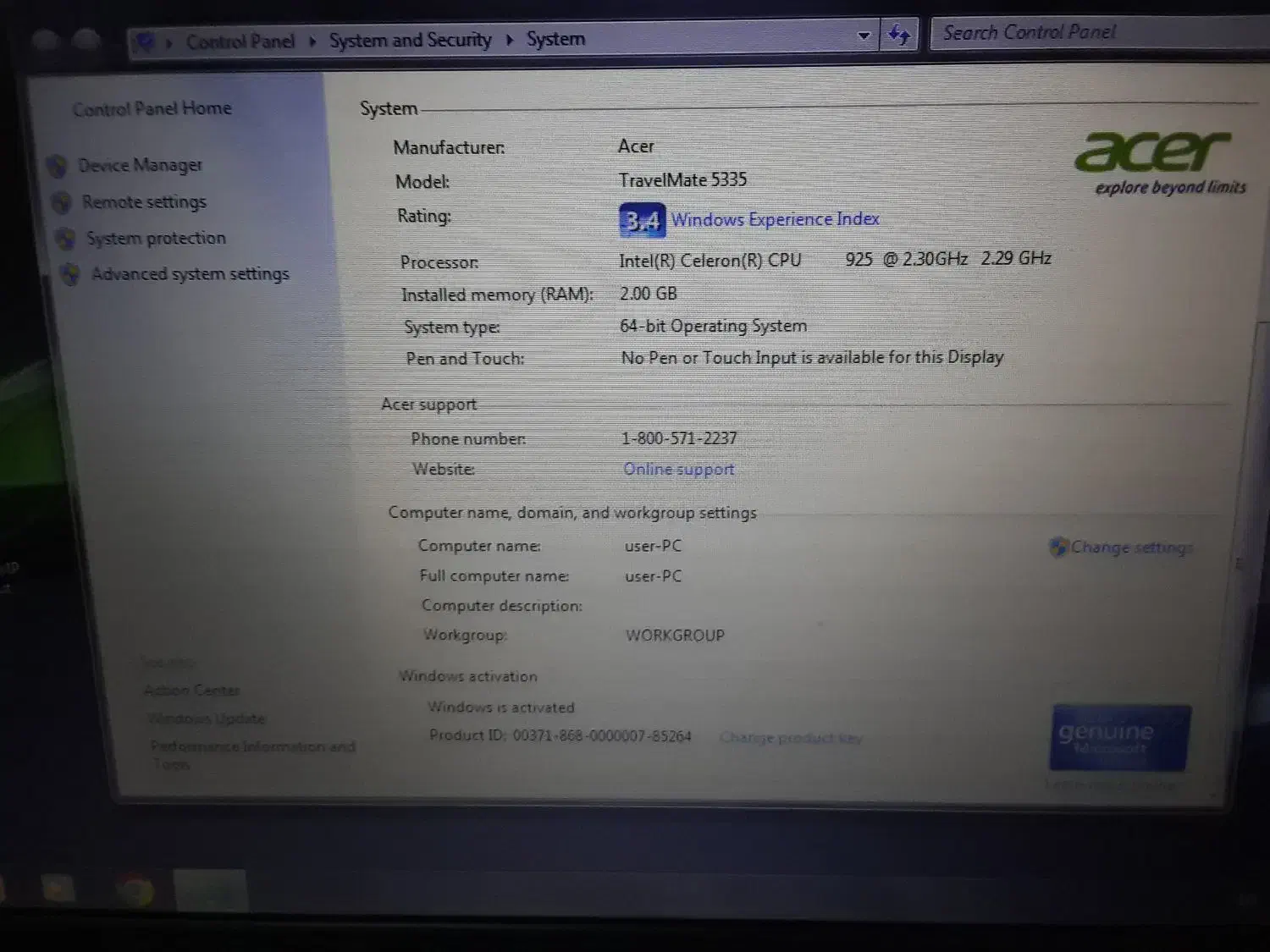Open the Windows Experience Index link
The image size is (1270, 952).
coord(776,219)
